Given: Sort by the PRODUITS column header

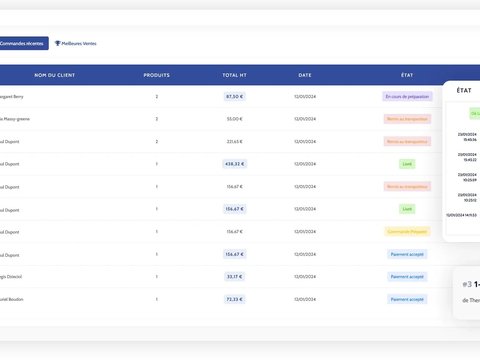Looking at the screenshot, I should 157,75.
